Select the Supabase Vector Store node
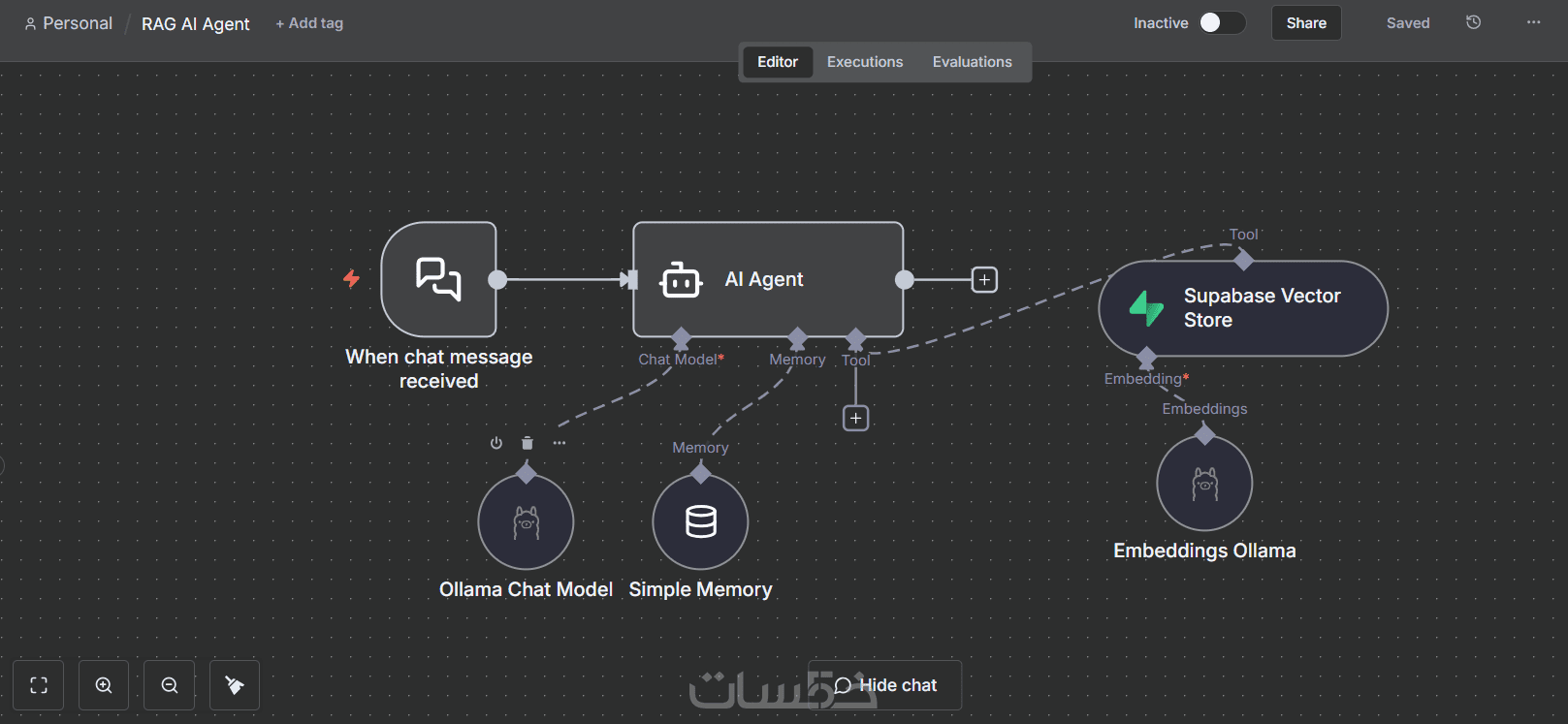Screen dimensions: 1568x724 (x=1243, y=308)
